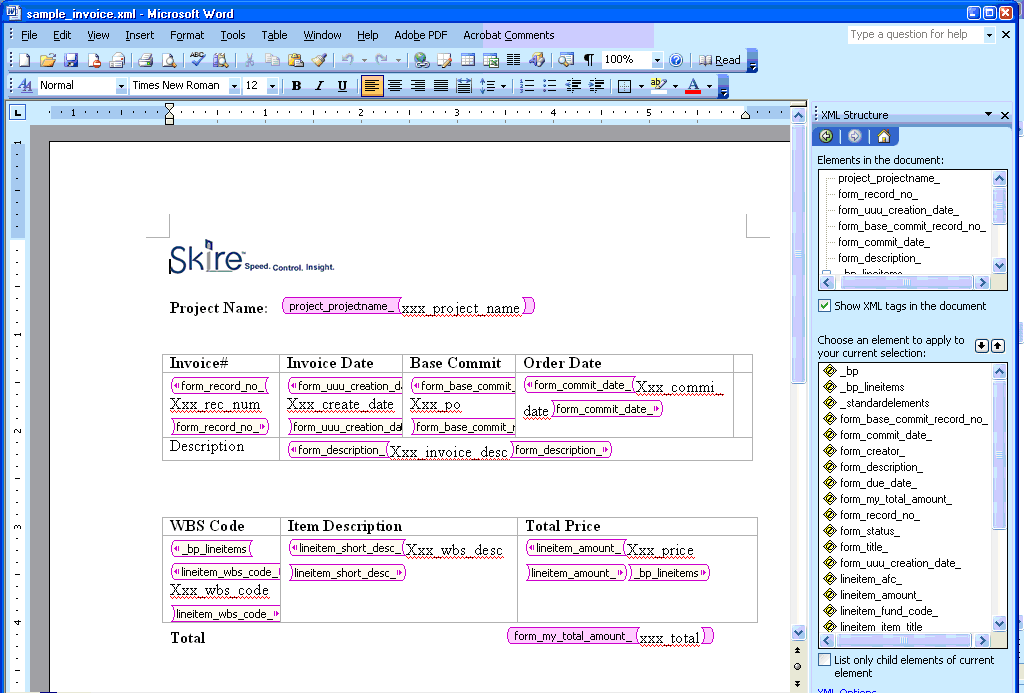Enable List only child elements of current element

825,660
